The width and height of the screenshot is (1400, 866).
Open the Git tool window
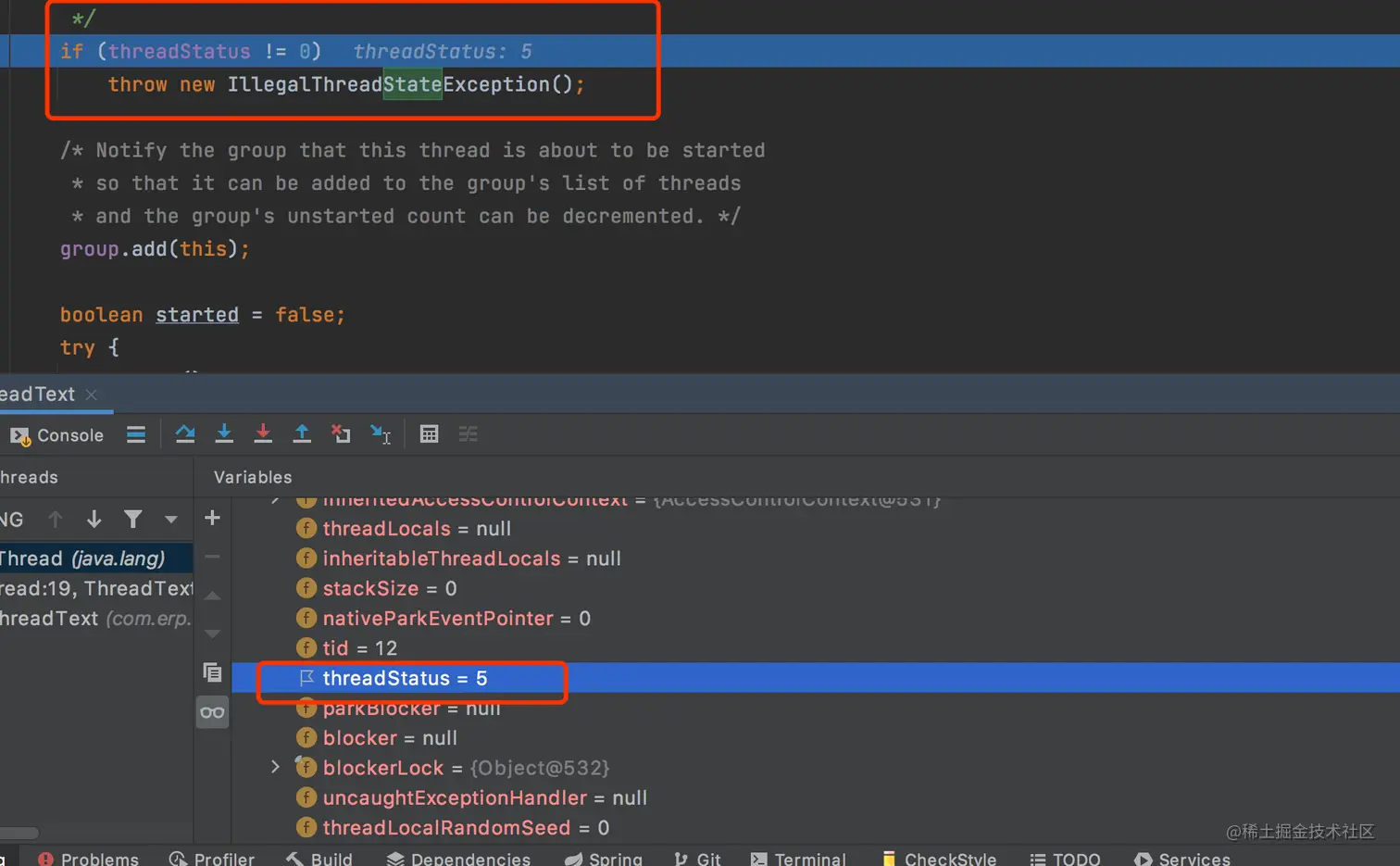pos(697,859)
